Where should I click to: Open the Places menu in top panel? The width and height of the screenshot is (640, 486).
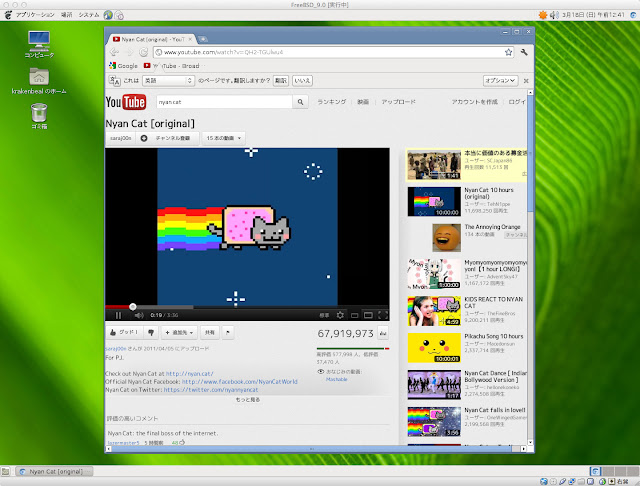tap(67, 15)
